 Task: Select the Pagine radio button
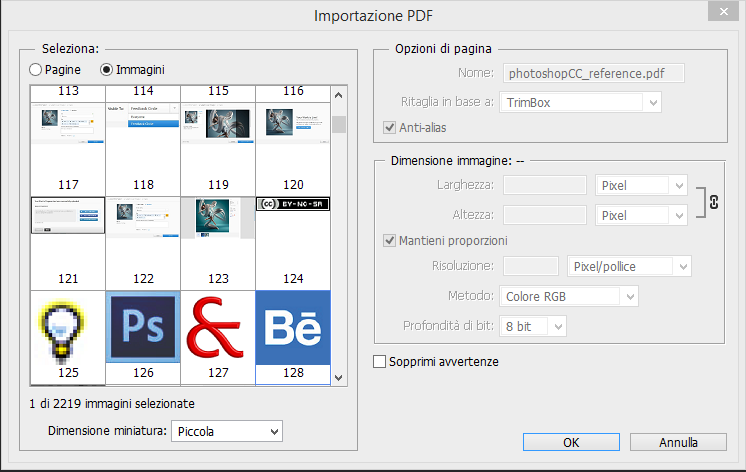36,70
